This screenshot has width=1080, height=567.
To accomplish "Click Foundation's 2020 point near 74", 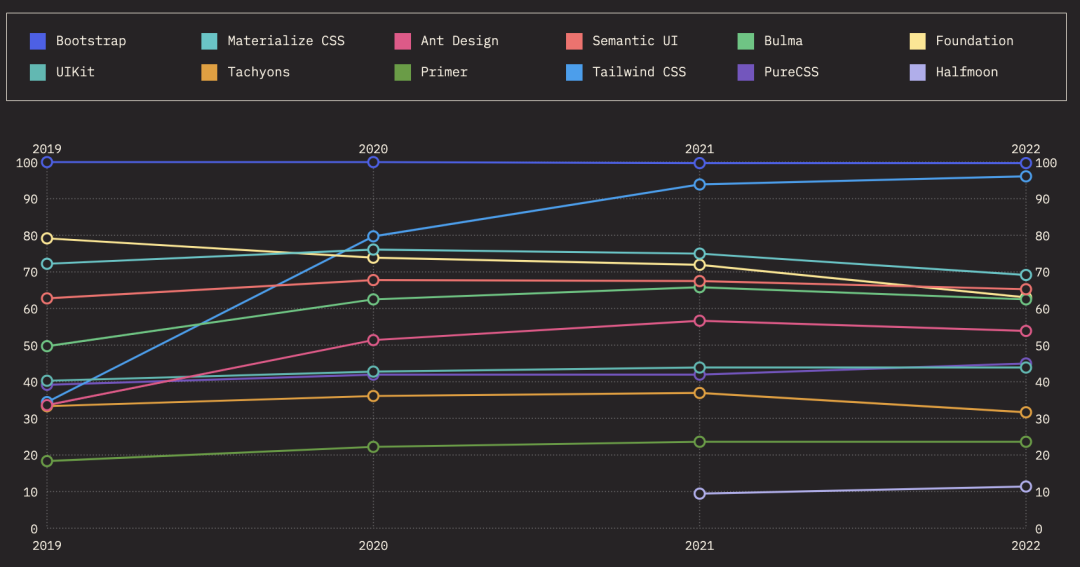I will 373,258.
